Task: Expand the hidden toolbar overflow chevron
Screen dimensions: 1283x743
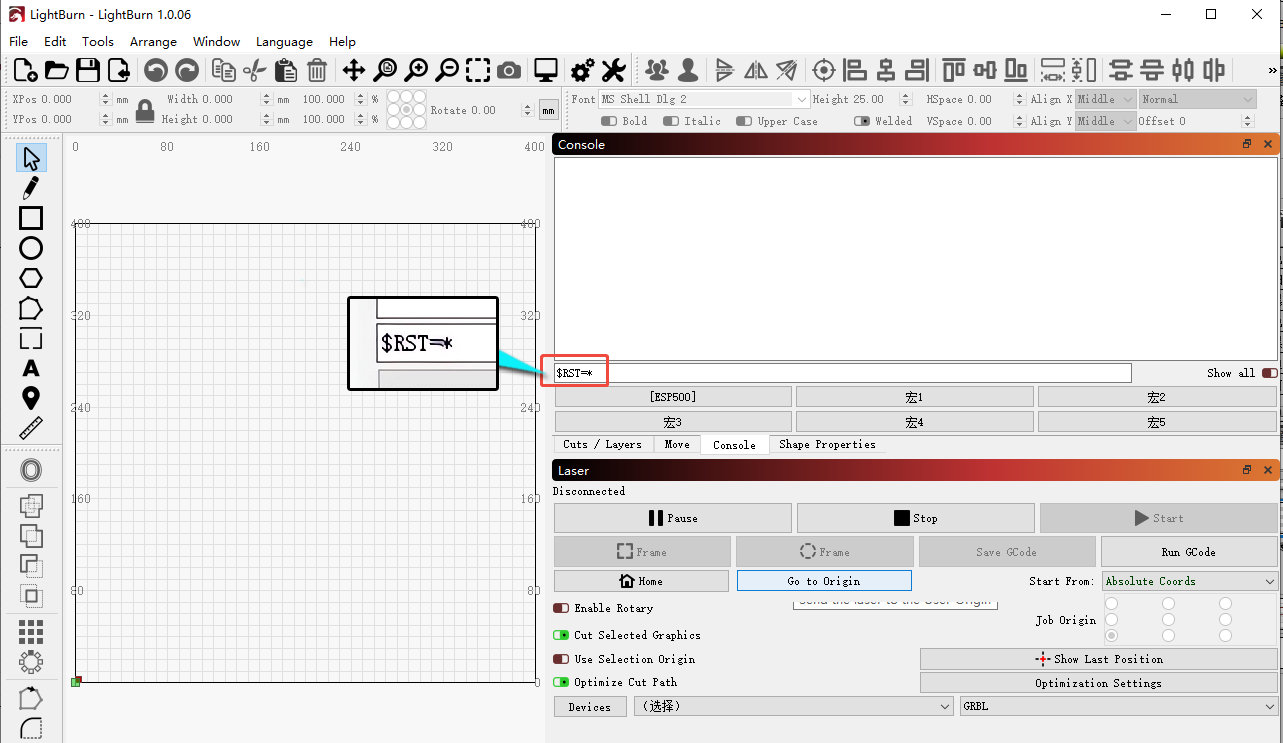Action: [1273, 70]
